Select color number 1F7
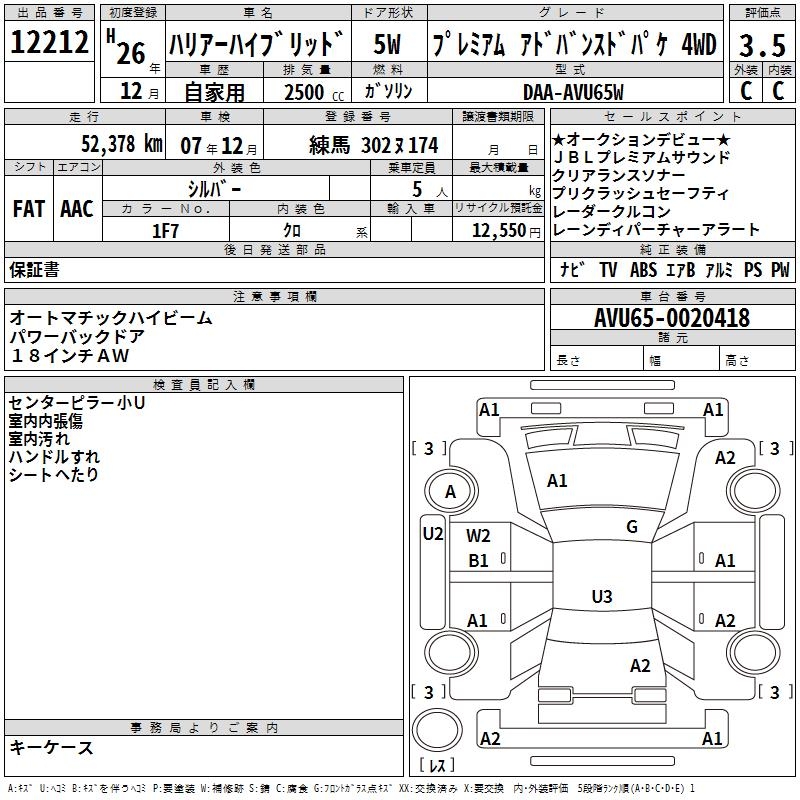This screenshot has height=800, width=800. [x=165, y=231]
